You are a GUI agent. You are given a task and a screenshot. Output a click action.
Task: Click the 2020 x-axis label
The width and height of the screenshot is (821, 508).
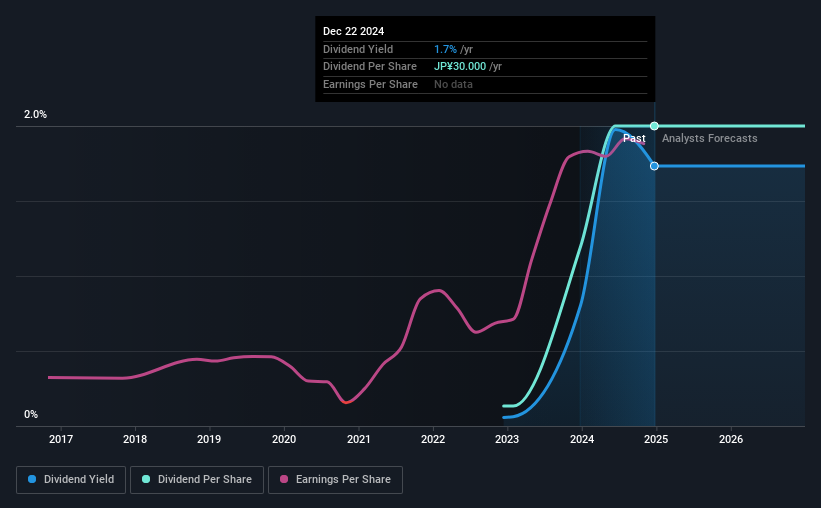(x=284, y=439)
